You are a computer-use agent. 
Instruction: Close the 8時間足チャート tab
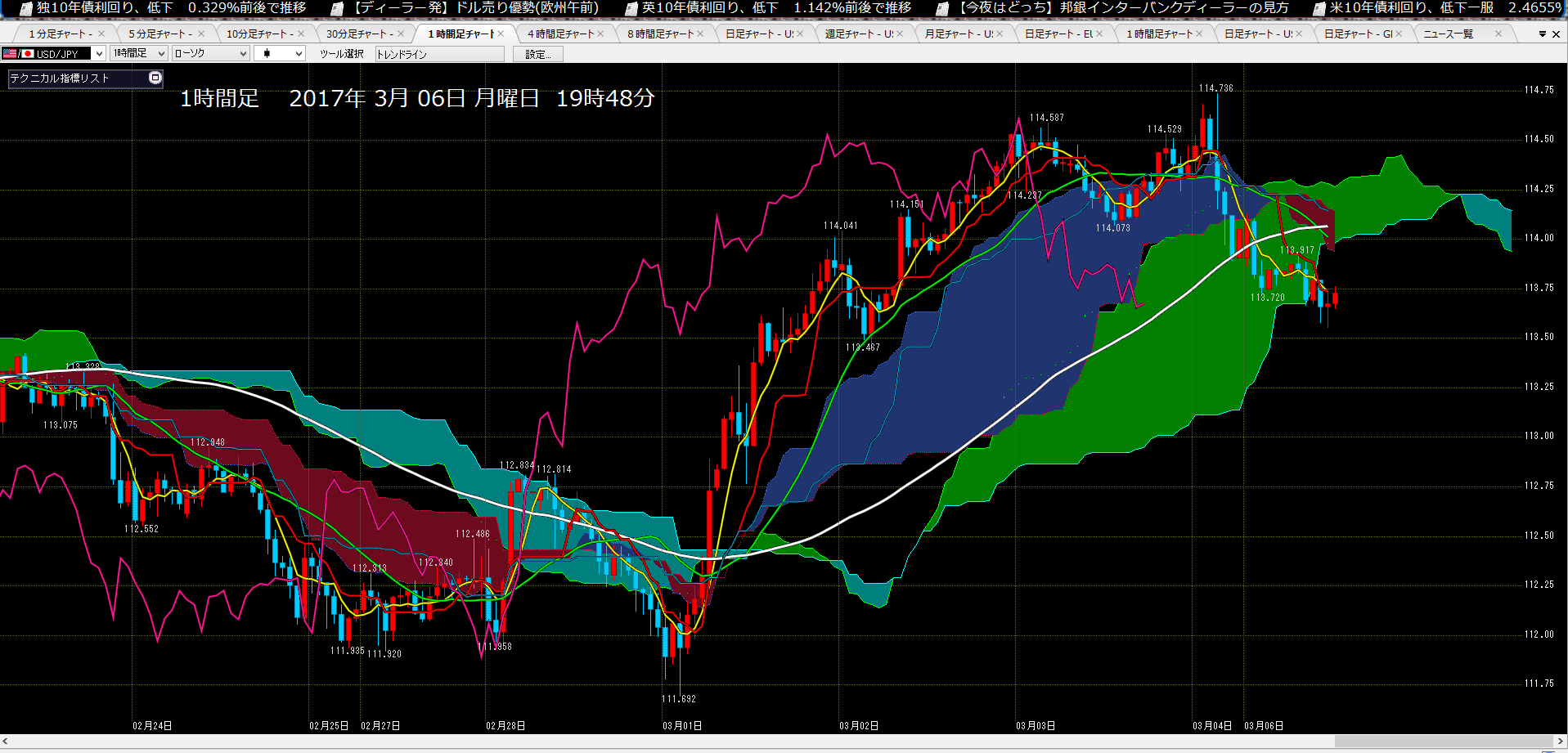click(x=700, y=34)
